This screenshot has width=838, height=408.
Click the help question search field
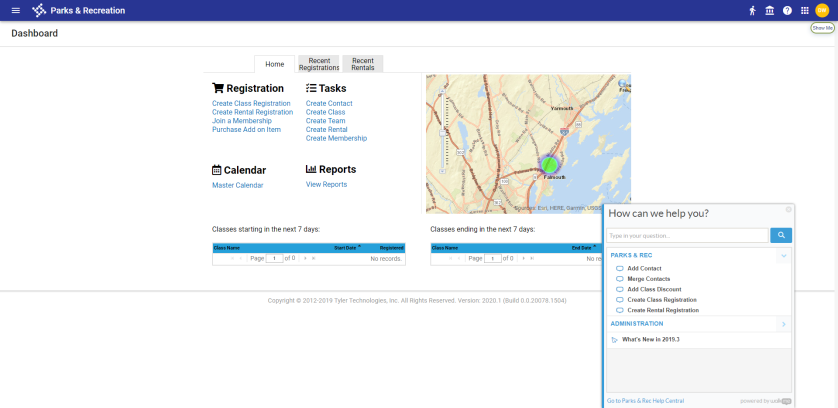[x=687, y=236]
